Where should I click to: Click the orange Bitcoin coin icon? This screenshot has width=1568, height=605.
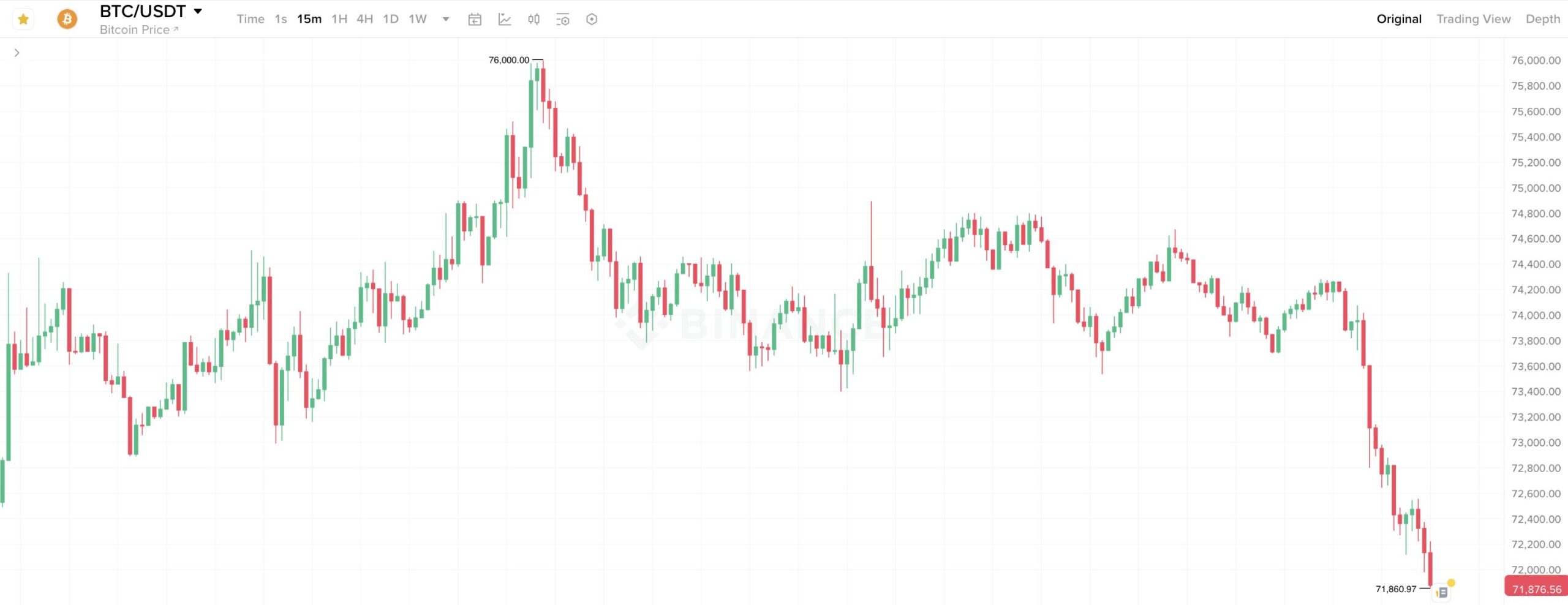pos(67,20)
